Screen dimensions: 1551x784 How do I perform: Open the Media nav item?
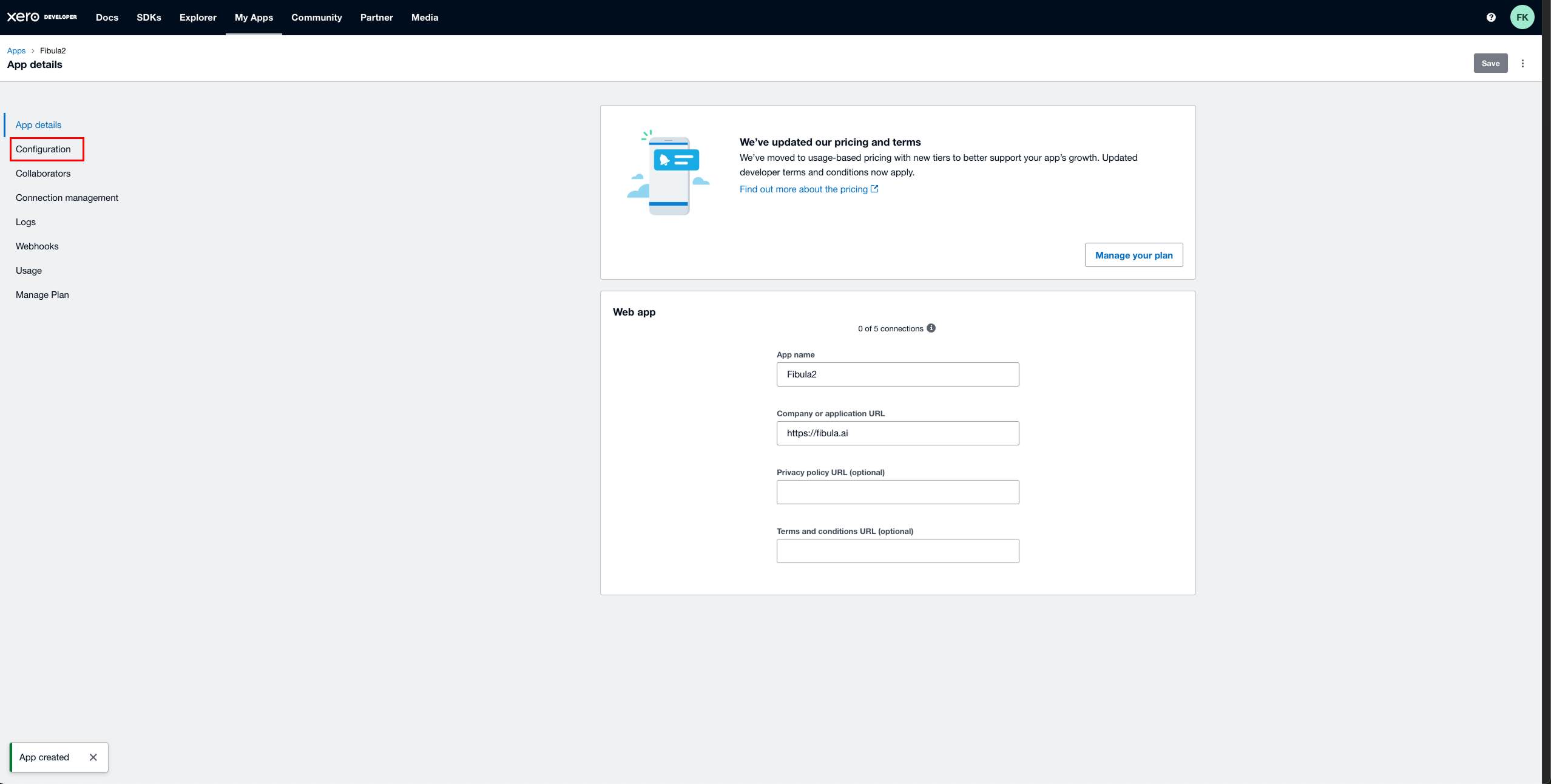tap(425, 18)
